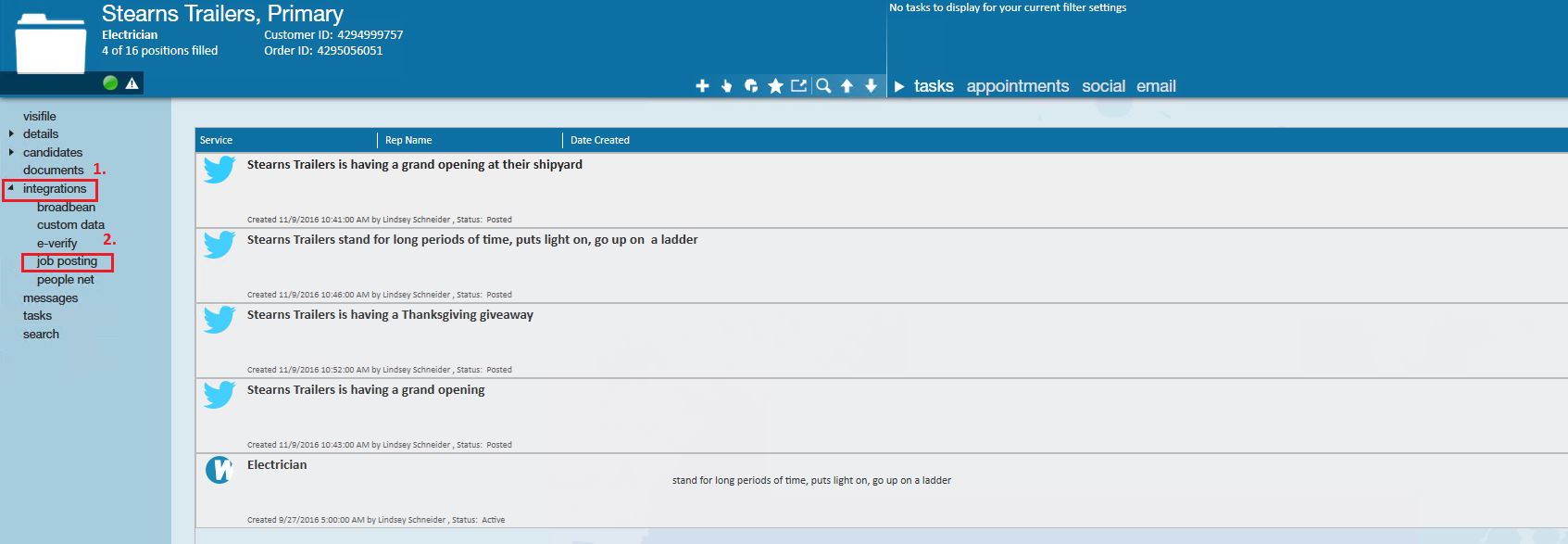Click Twitter icon for Thanksgiving giveaway post
This screenshot has height=544, width=1568.
point(220,320)
